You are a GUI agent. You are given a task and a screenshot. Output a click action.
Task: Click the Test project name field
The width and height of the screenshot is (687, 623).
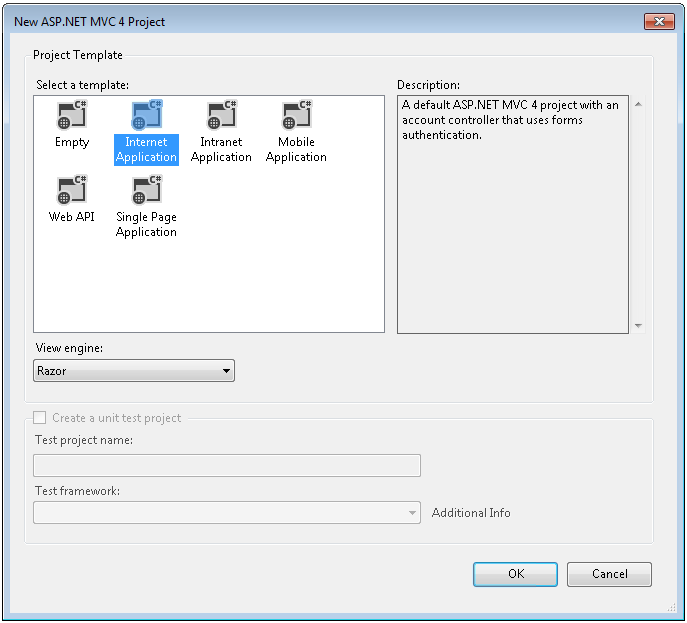click(227, 465)
